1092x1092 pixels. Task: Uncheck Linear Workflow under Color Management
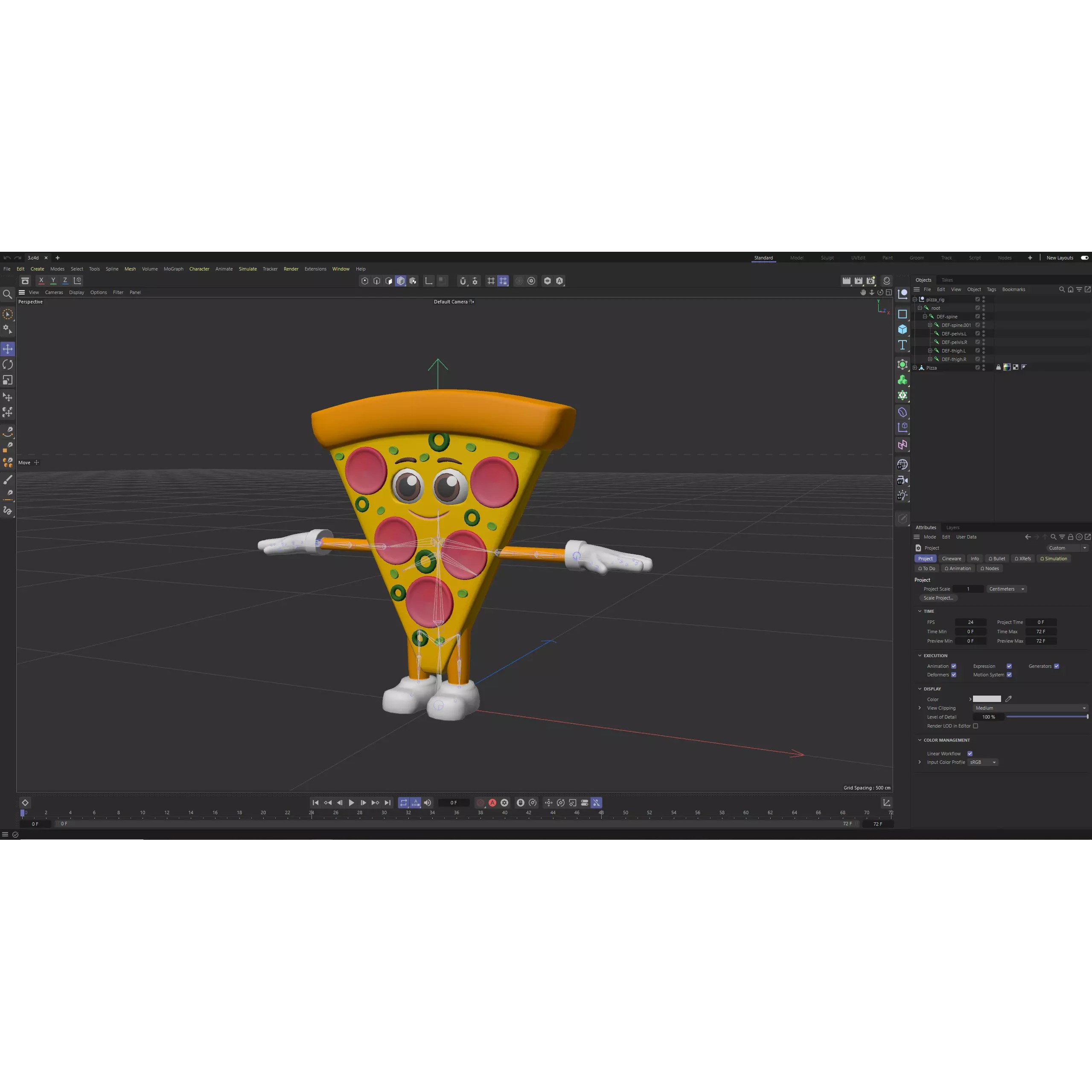click(970, 754)
